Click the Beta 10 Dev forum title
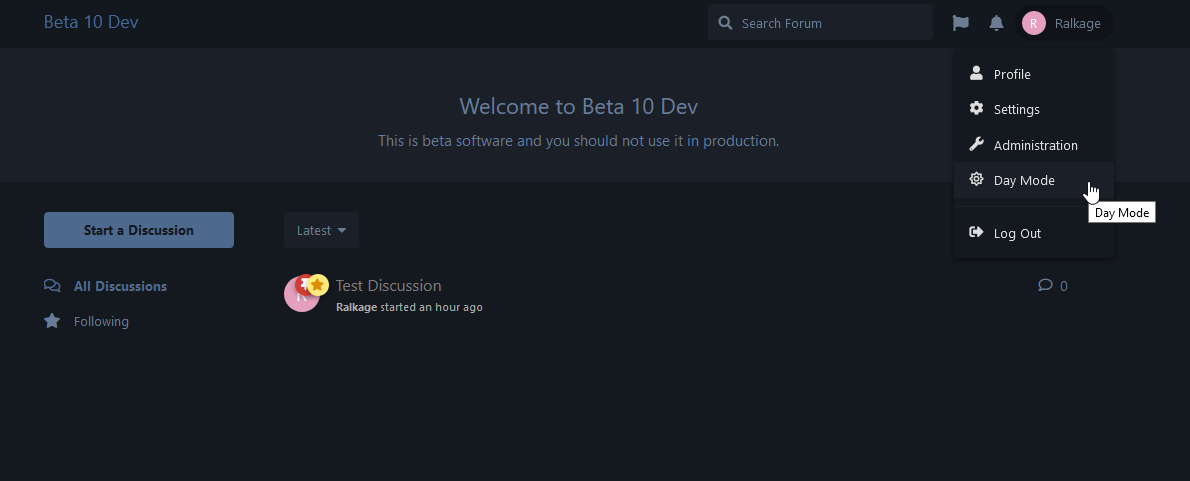Image resolution: width=1190 pixels, height=481 pixels. pos(91,22)
